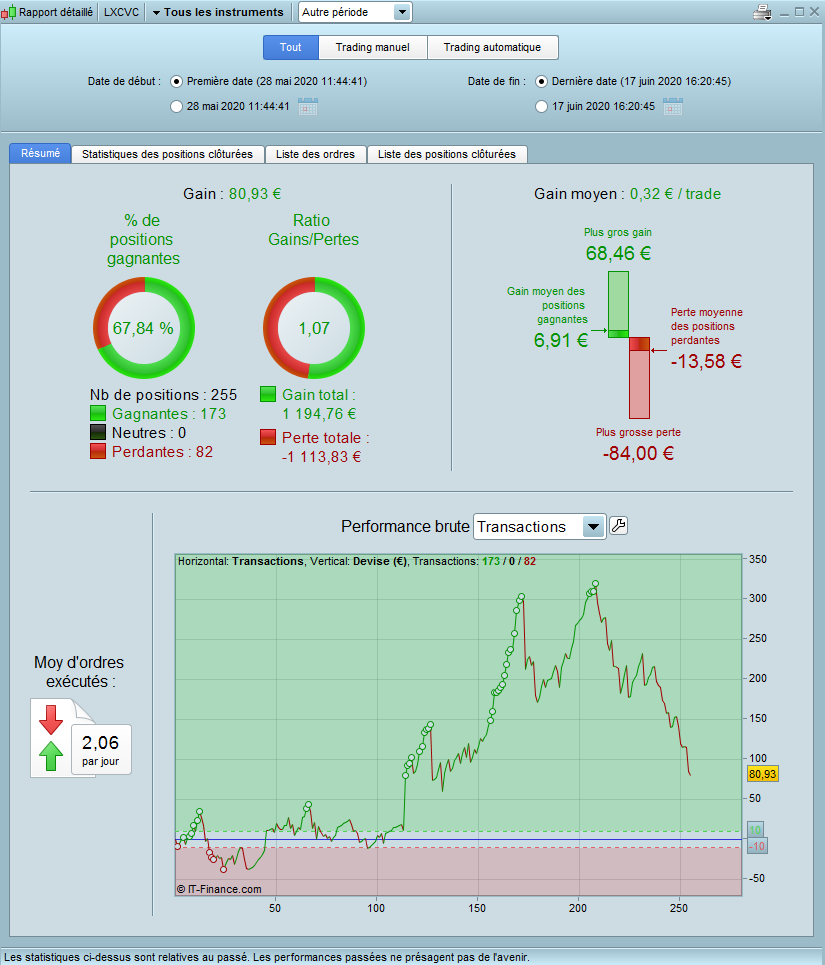Open the chart settings wrench icon
Image resolution: width=825 pixels, height=965 pixels.
tap(618, 526)
